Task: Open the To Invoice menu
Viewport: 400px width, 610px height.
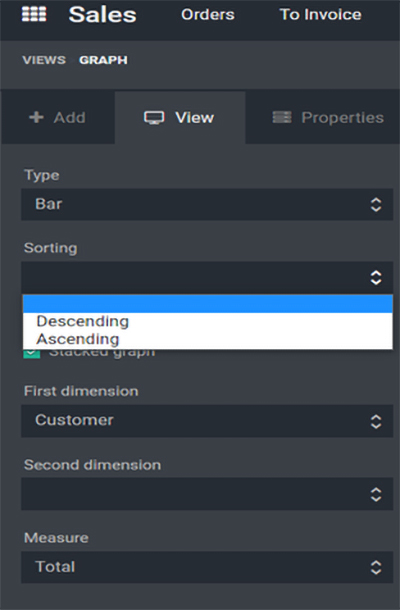Action: tap(321, 15)
